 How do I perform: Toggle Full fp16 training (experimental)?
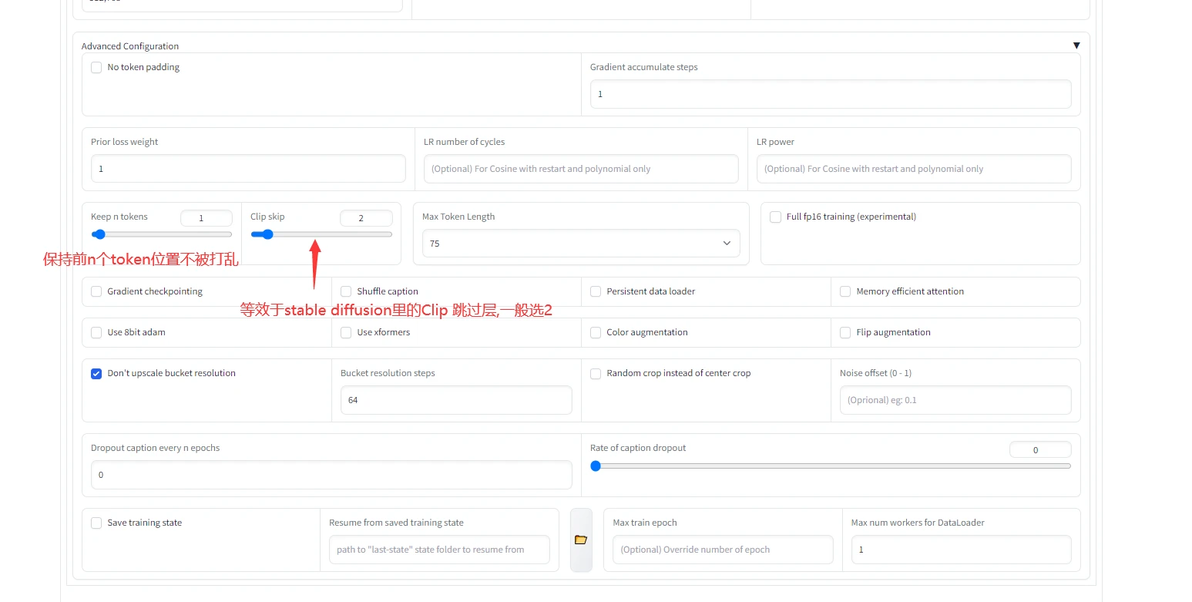775,217
